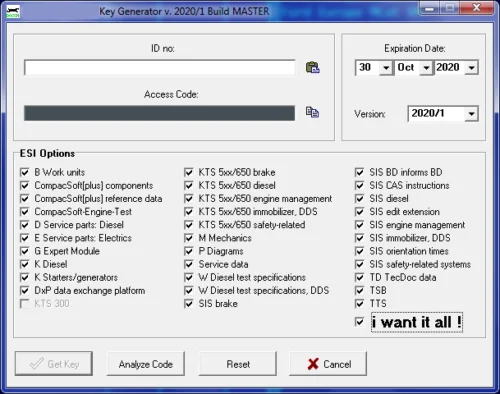Open the Version dropdown showing 2020/1
This screenshot has height=394, width=500.
coord(472,114)
